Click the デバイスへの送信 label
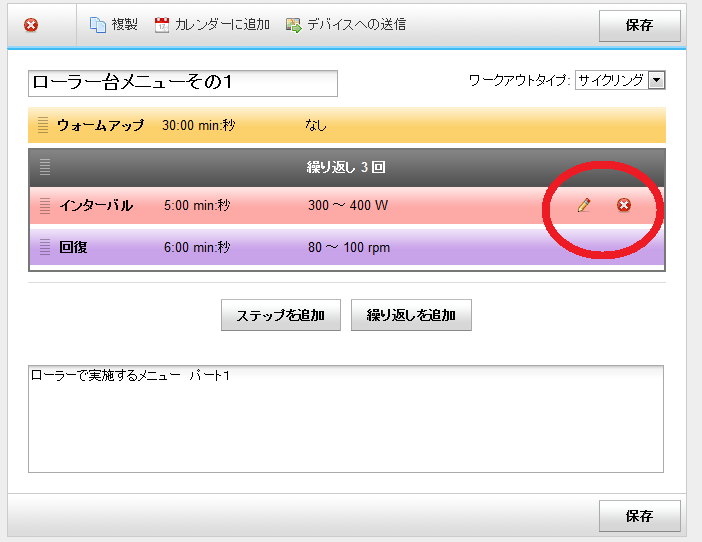The image size is (702, 542). (356, 24)
